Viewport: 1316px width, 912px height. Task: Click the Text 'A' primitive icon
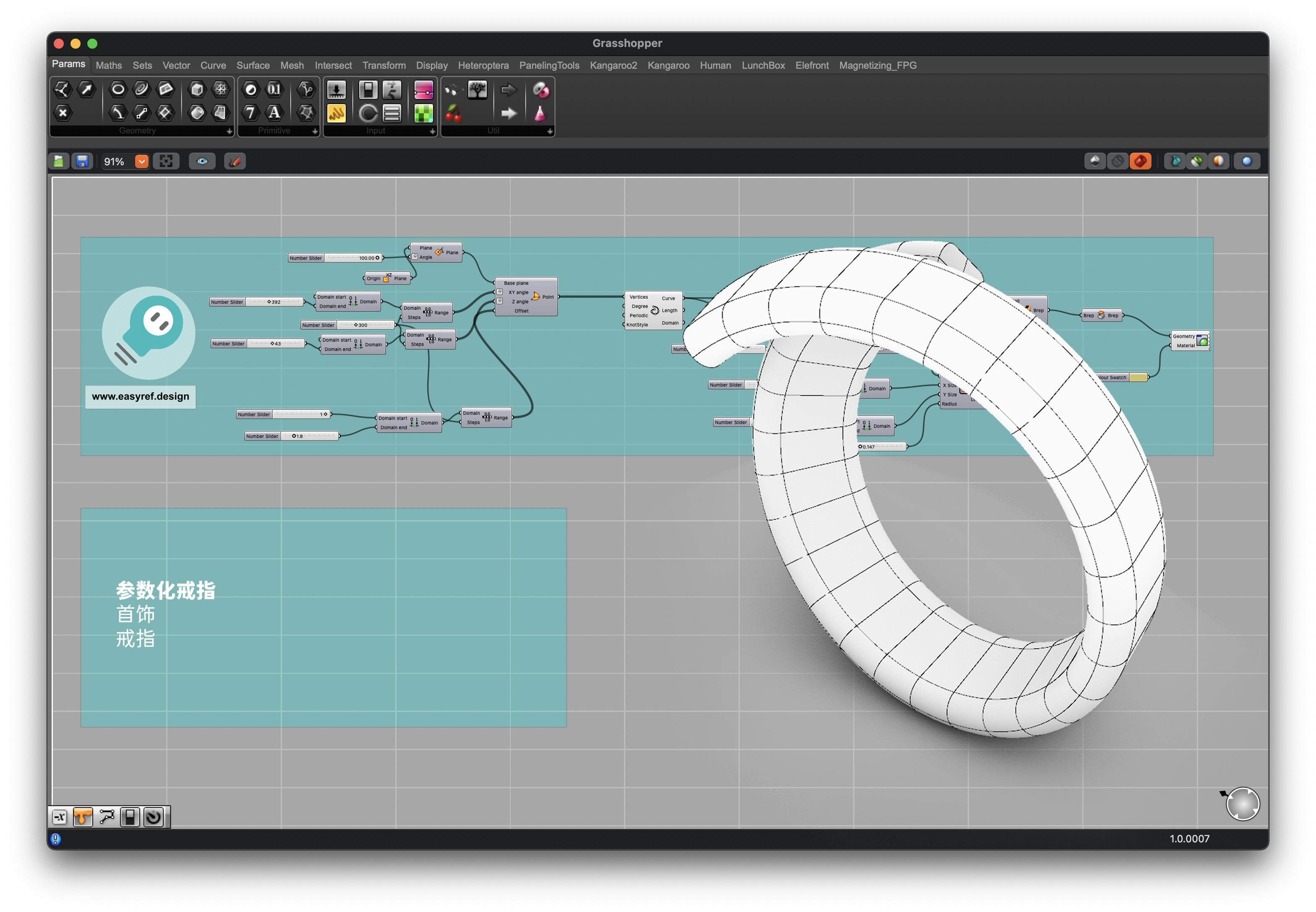point(274,112)
